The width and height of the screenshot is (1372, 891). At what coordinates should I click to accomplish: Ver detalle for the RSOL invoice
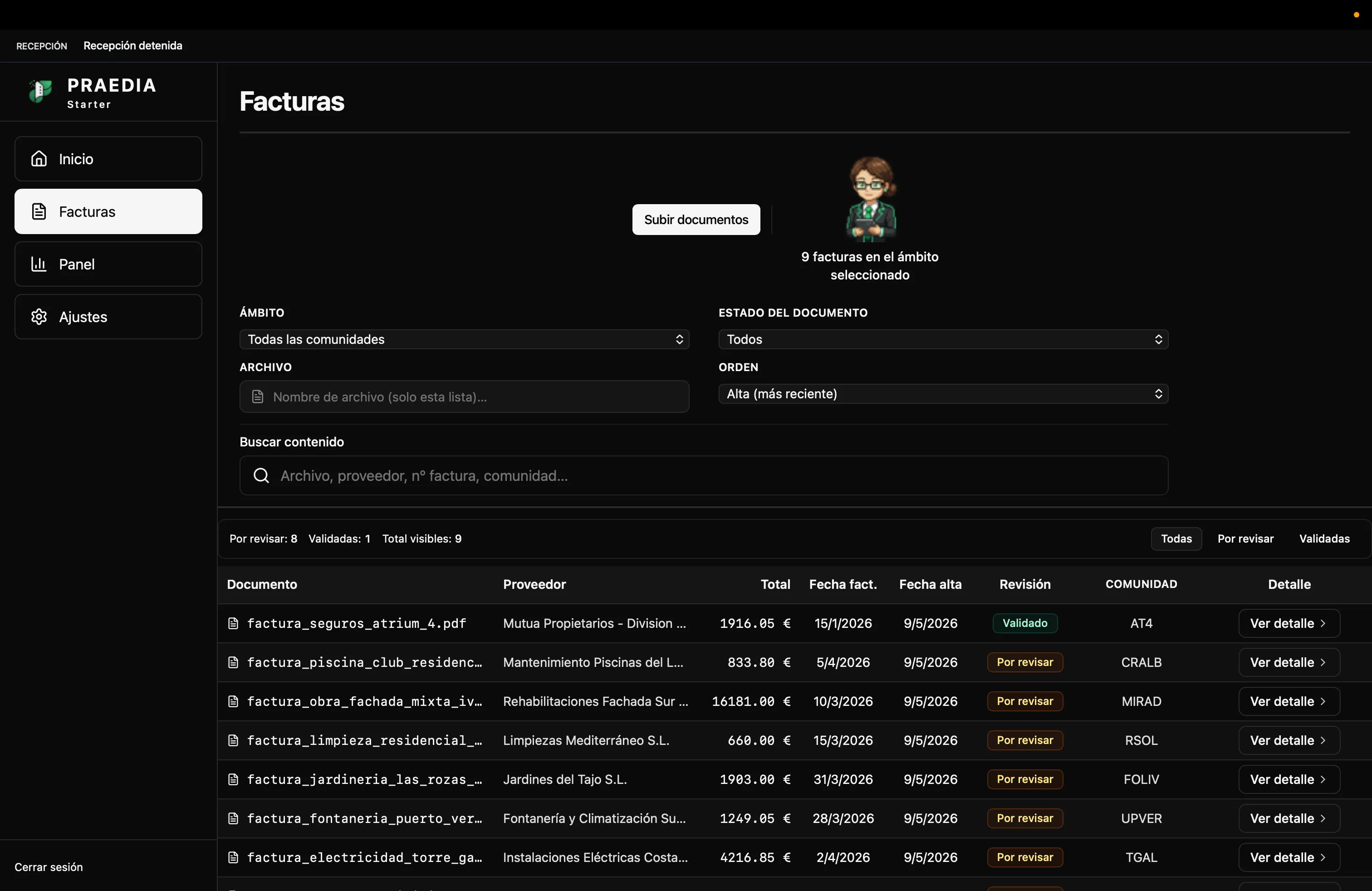point(1289,740)
